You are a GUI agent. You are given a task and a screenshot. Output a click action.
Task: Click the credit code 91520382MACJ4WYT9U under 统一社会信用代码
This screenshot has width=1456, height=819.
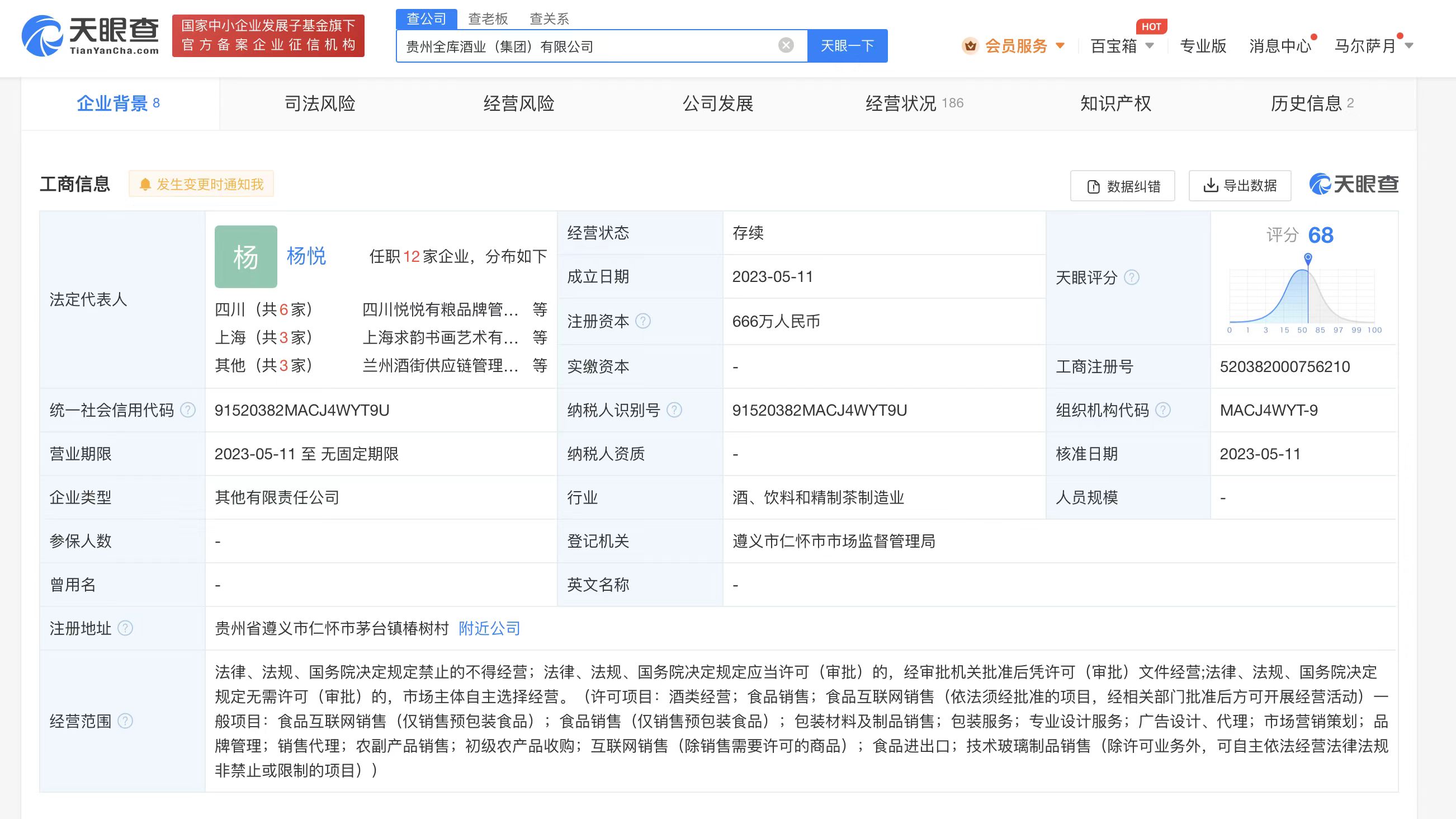pos(302,410)
